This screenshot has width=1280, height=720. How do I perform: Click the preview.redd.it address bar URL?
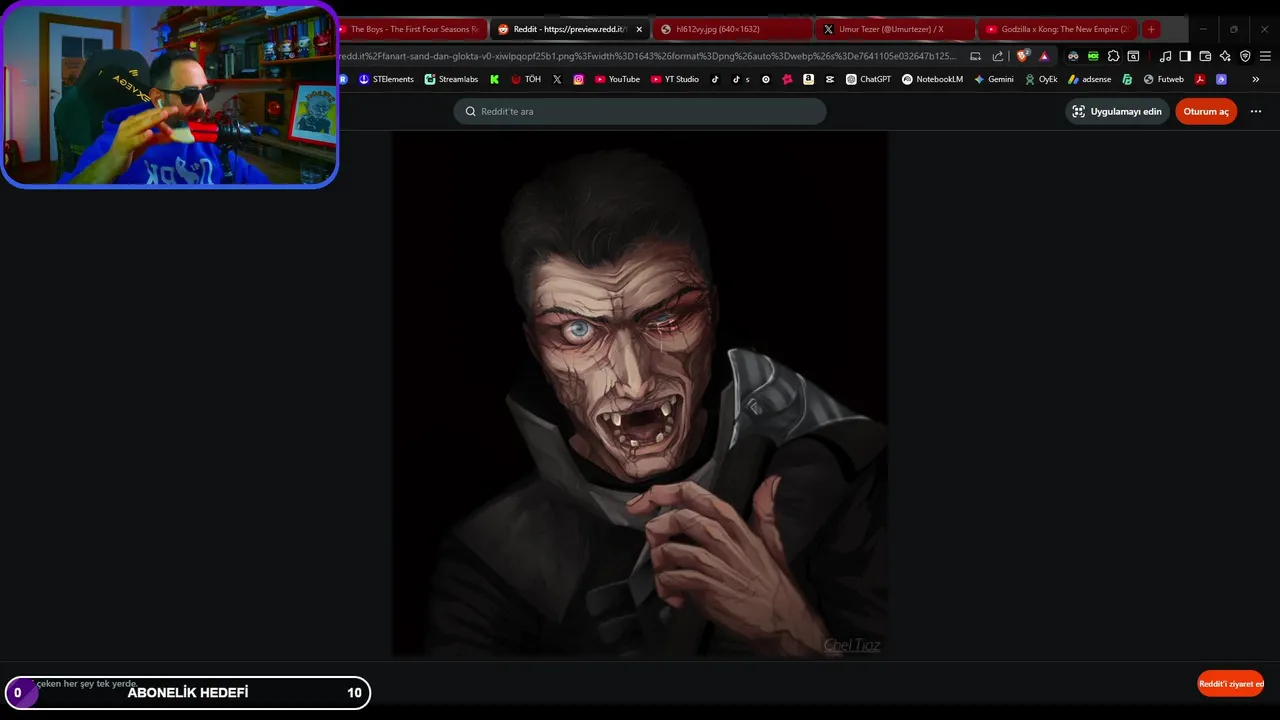tap(648, 56)
